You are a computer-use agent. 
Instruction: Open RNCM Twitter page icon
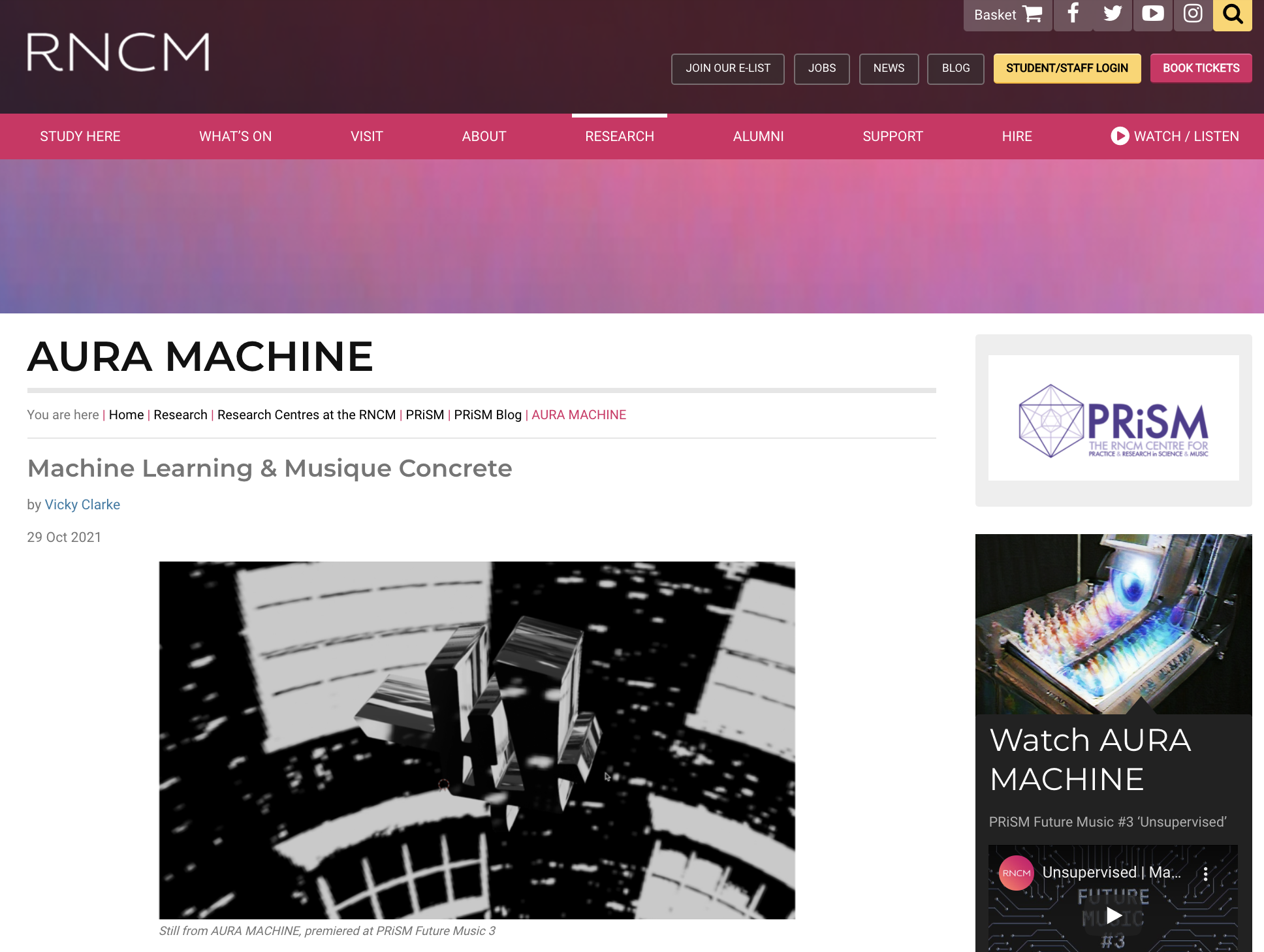pyautogui.click(x=1113, y=14)
